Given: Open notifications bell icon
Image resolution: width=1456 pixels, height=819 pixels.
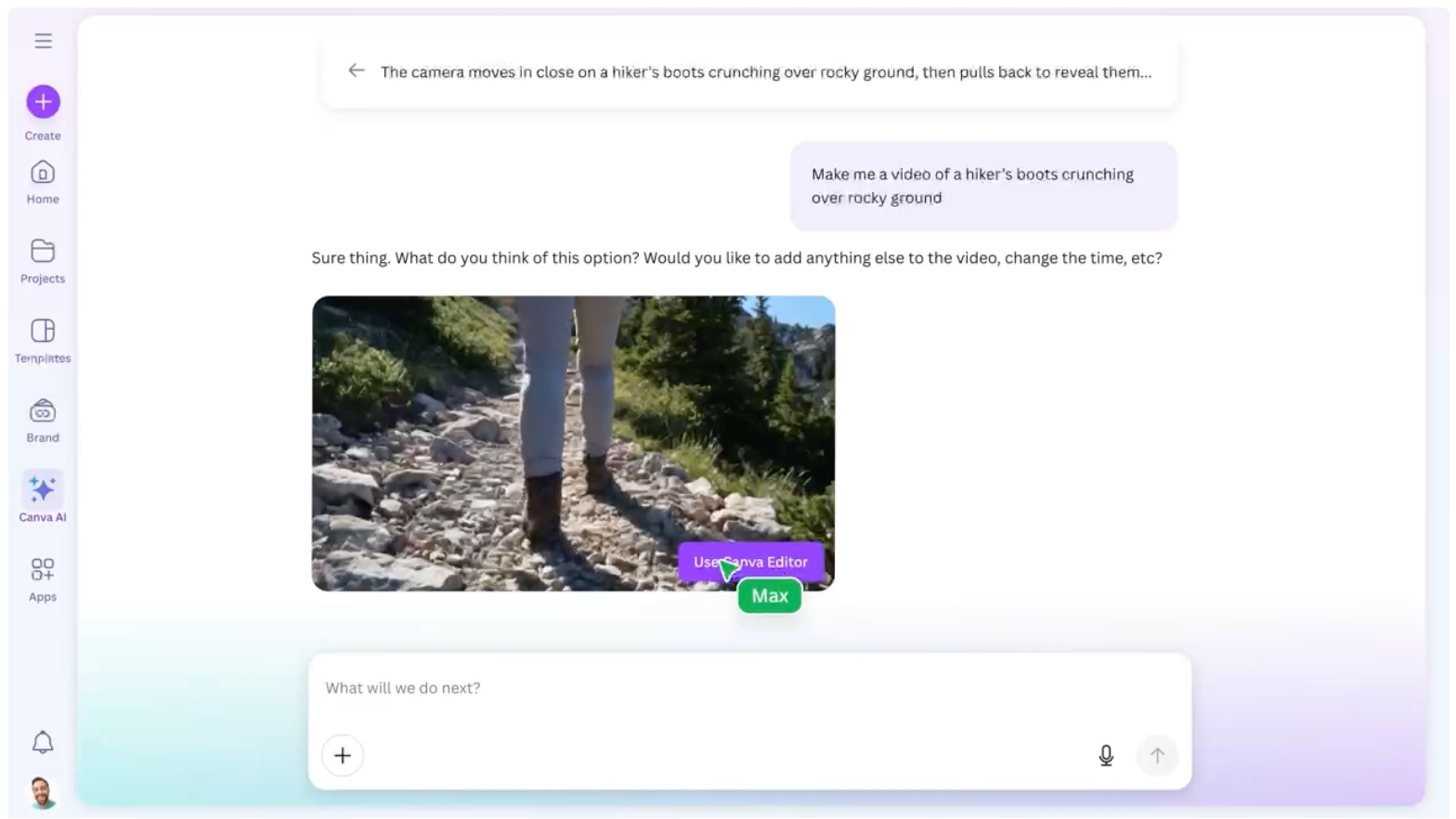Looking at the screenshot, I should 43,742.
